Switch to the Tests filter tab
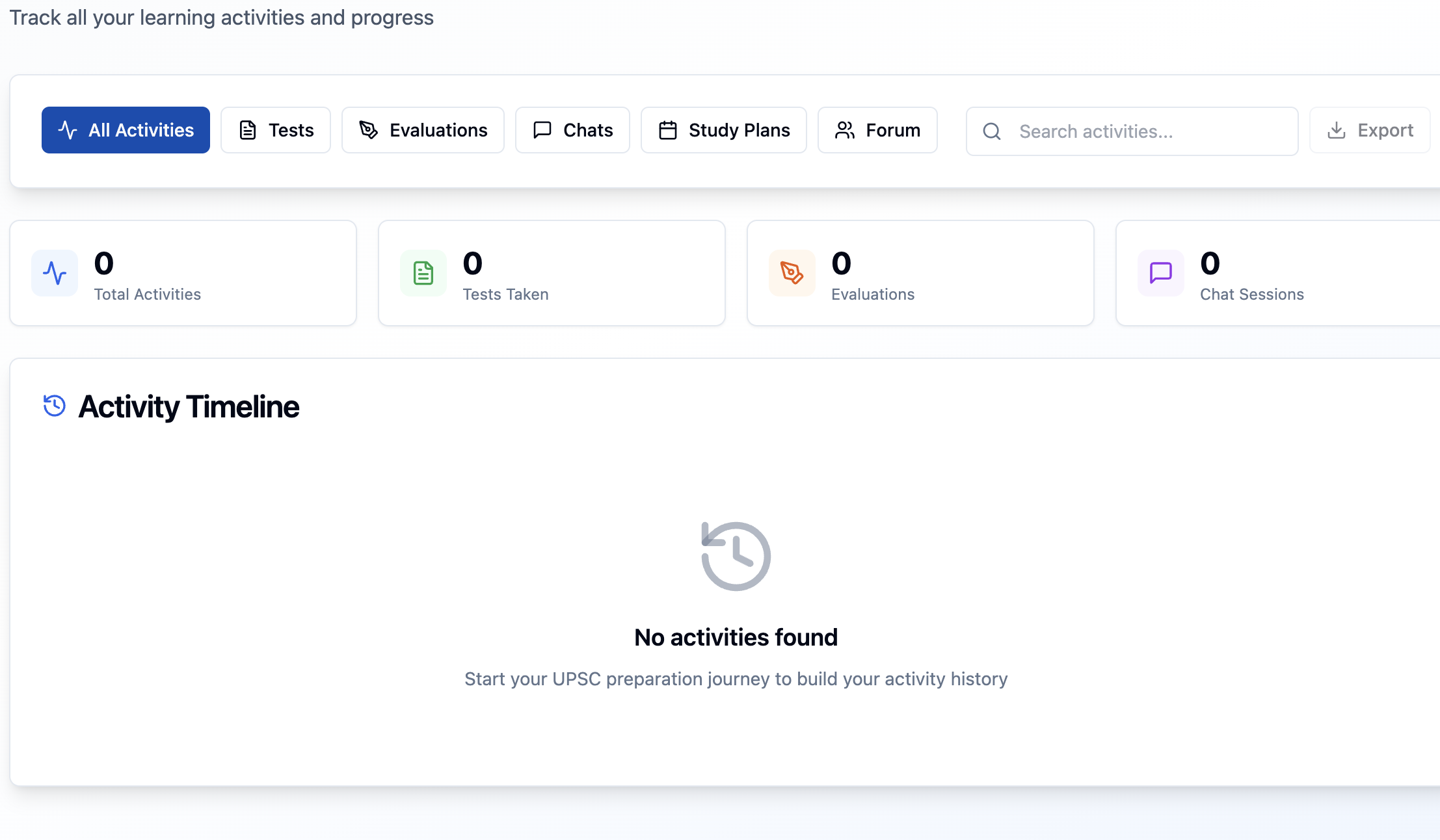 click(276, 130)
